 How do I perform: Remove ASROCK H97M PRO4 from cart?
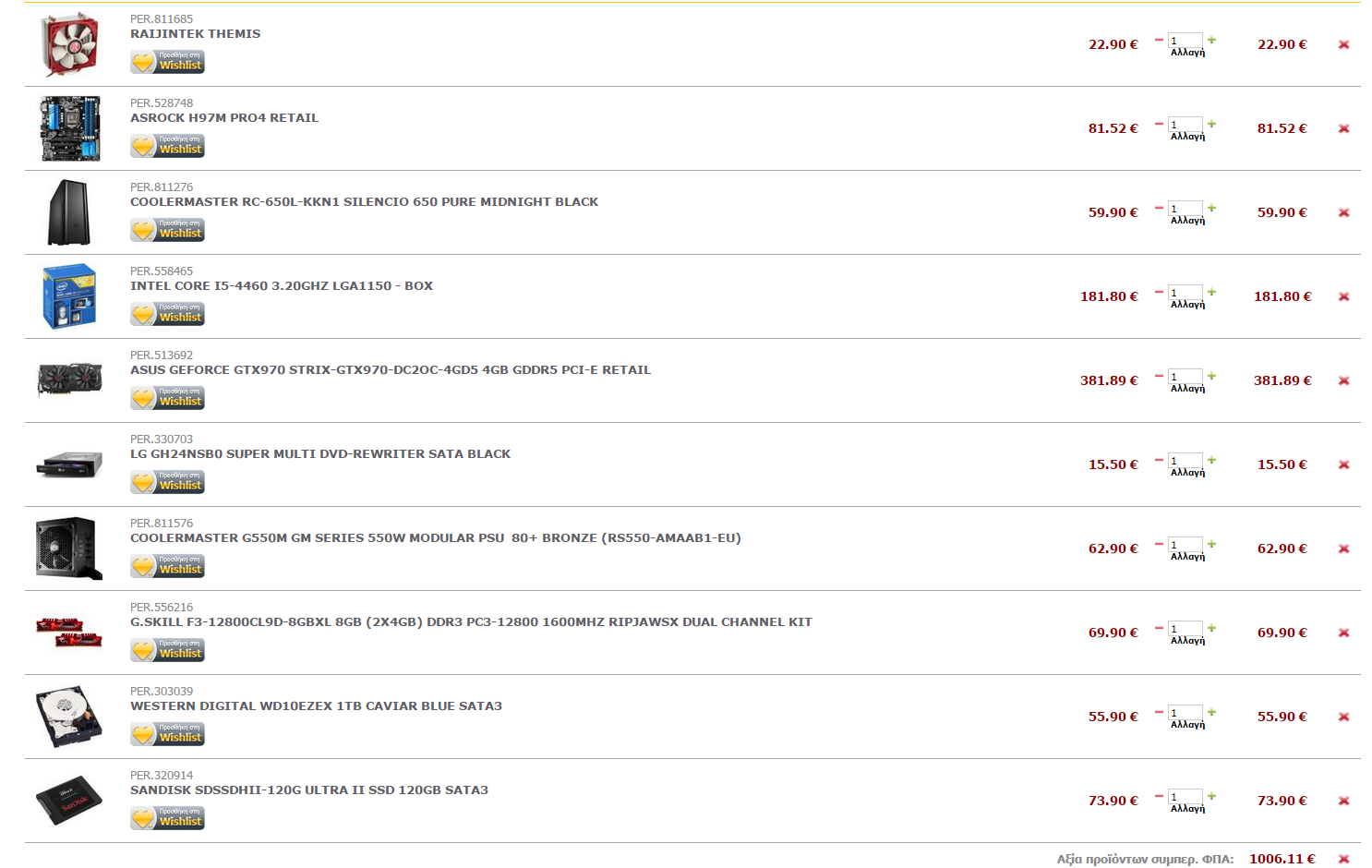[x=1343, y=128]
